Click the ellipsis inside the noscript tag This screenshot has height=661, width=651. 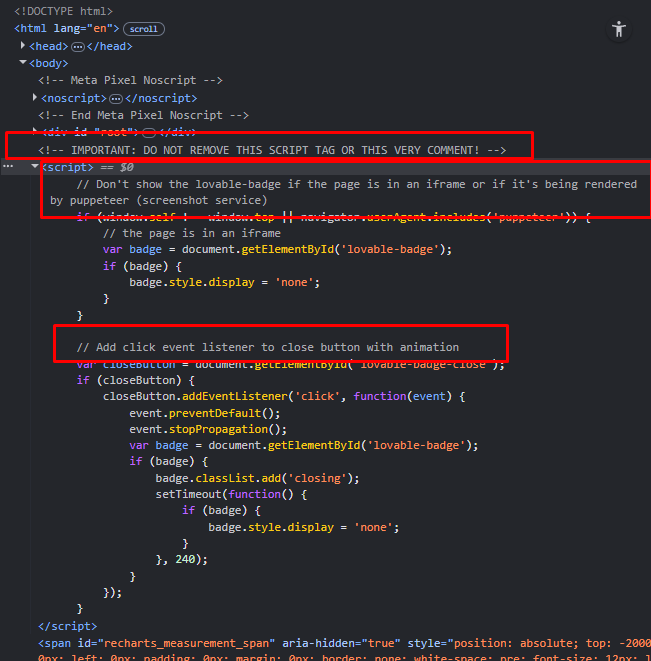coord(116,99)
